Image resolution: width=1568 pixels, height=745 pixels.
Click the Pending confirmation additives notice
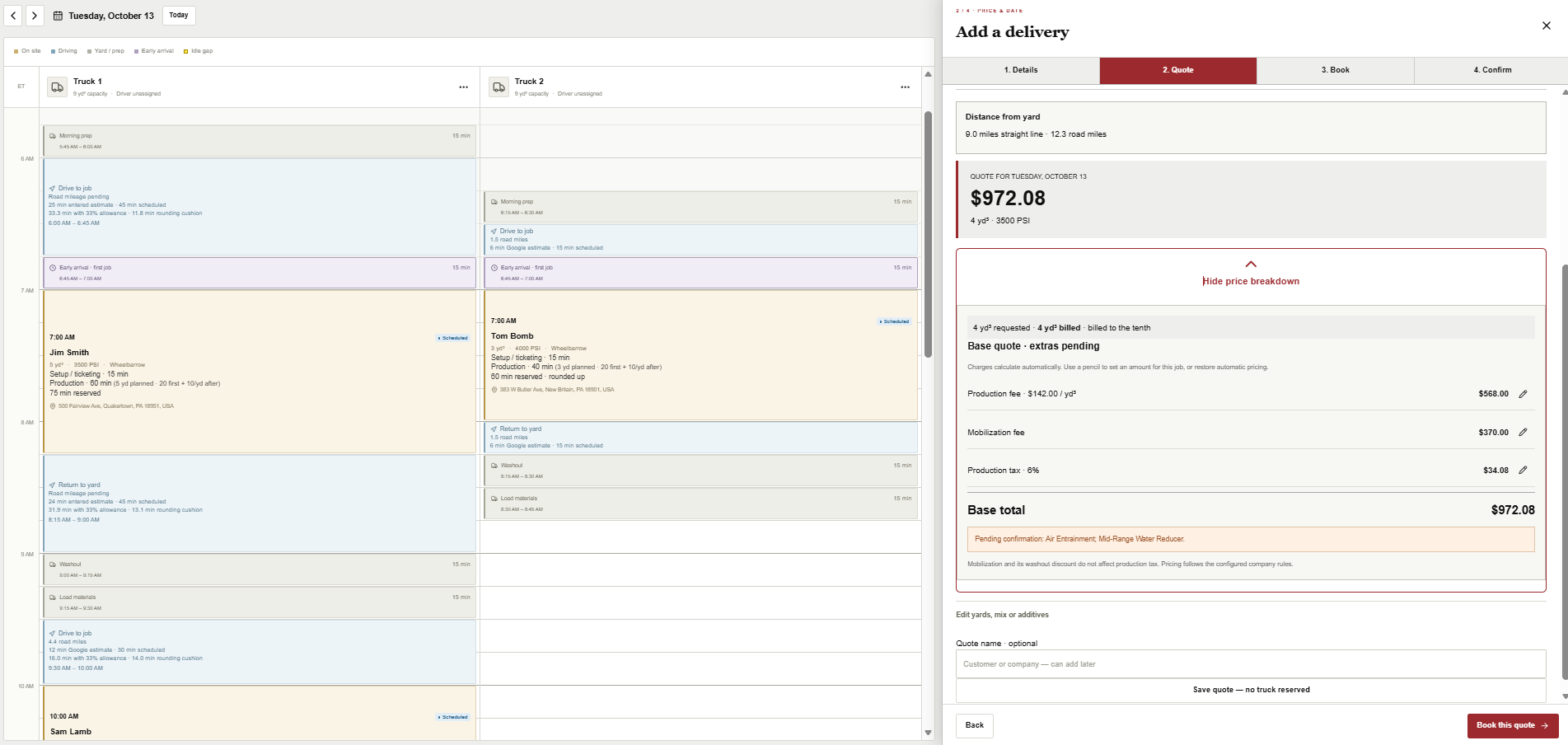tap(1251, 539)
